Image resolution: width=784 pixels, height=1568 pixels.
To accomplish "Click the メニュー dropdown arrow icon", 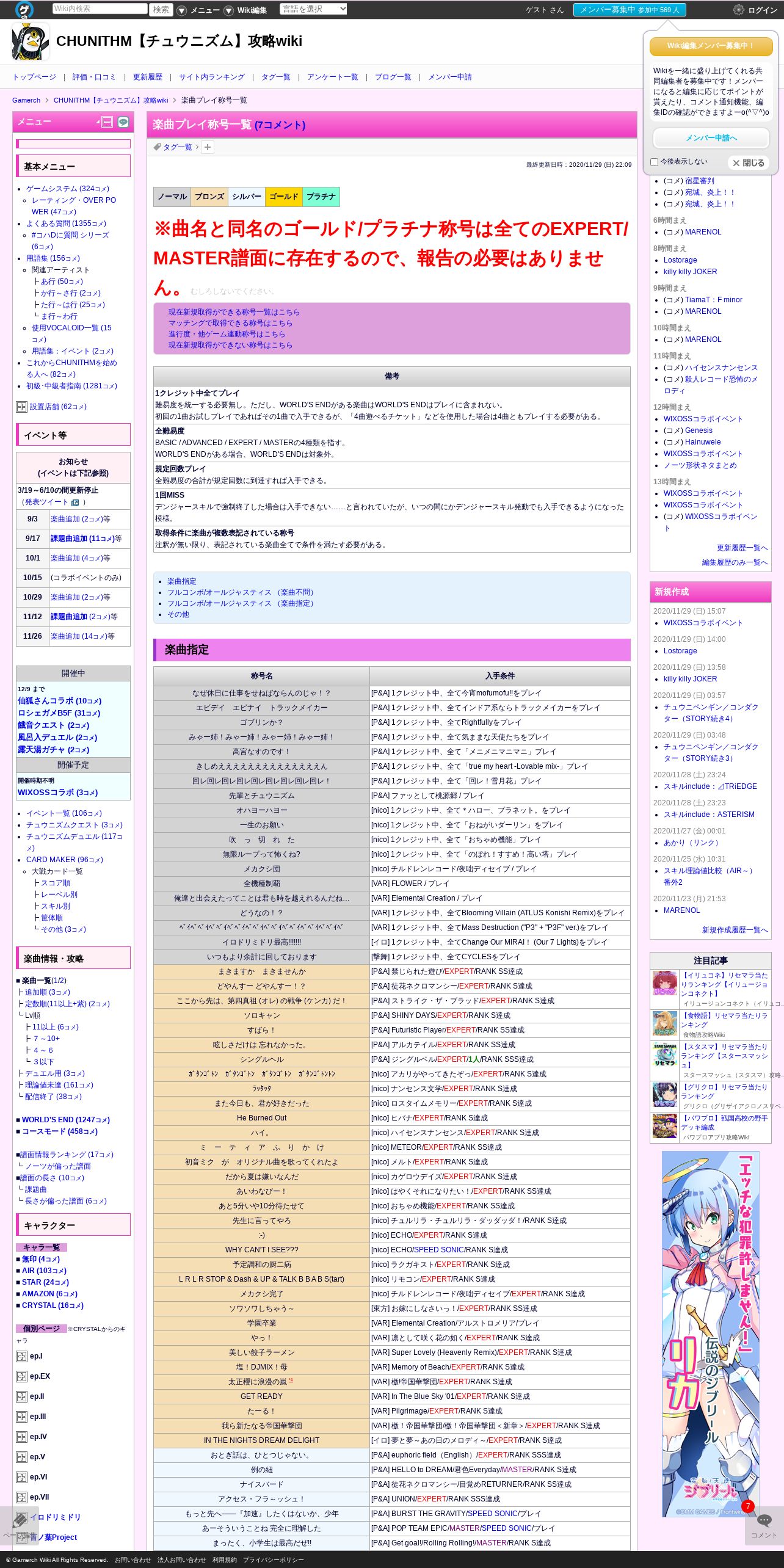I will pos(181,10).
